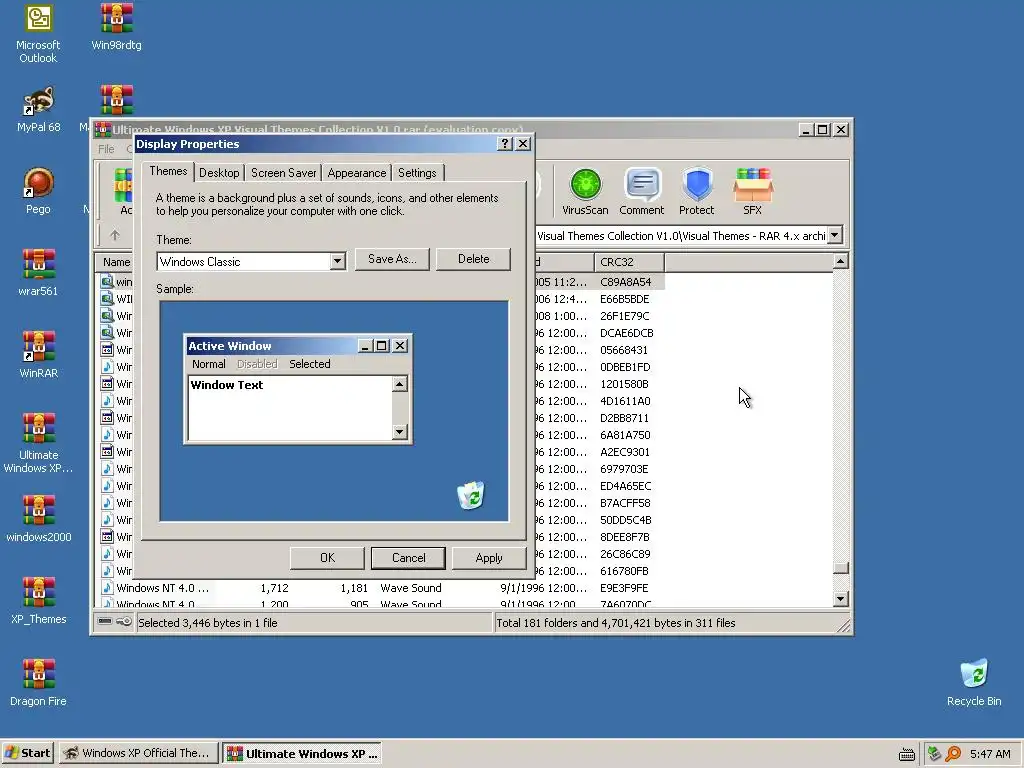Click Apply in Display Properties
Screen dimensions: 1024x768
(489, 558)
